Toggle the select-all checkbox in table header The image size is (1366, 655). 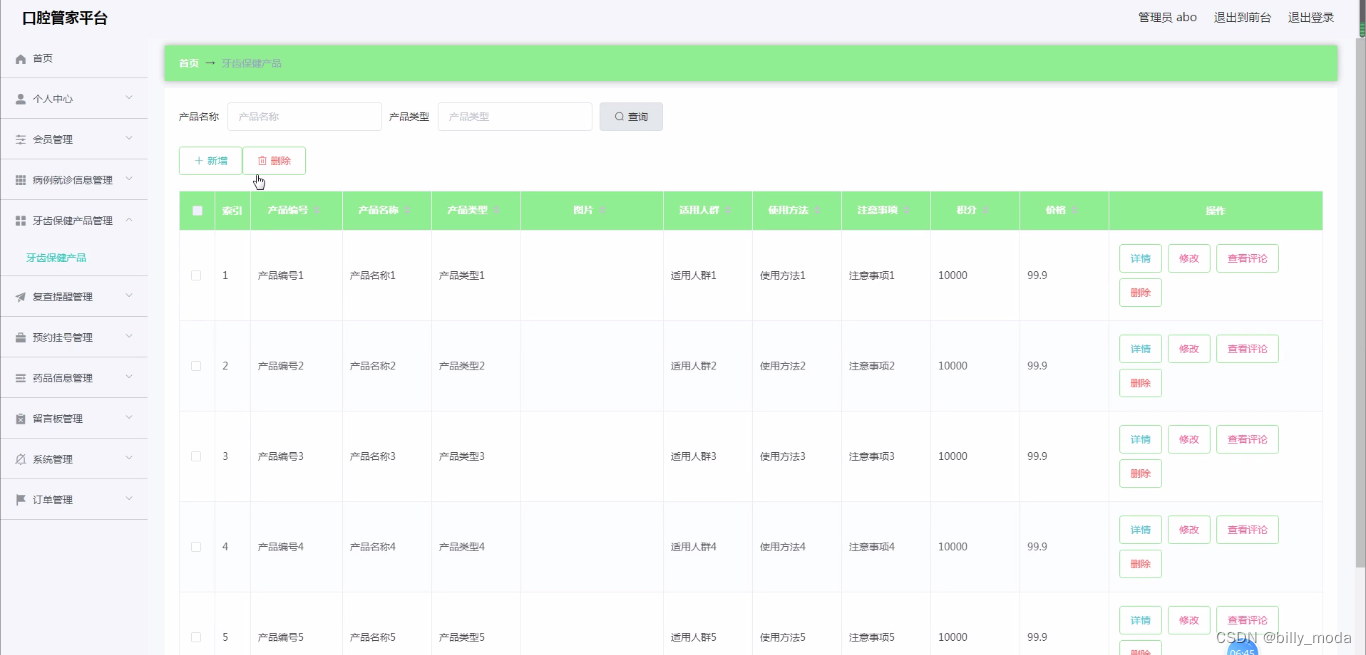(x=197, y=211)
